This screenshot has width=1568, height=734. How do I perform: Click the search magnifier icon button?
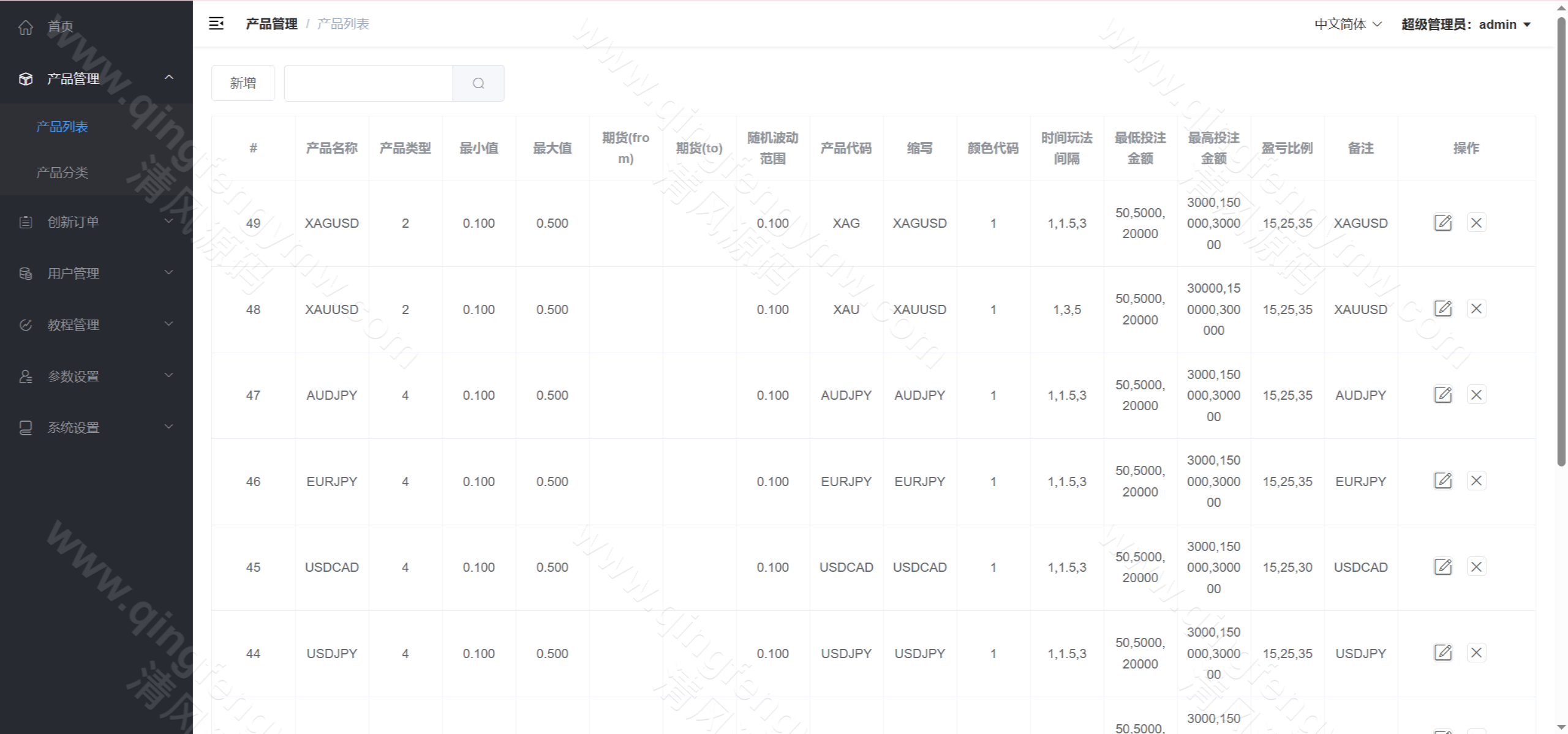[478, 83]
